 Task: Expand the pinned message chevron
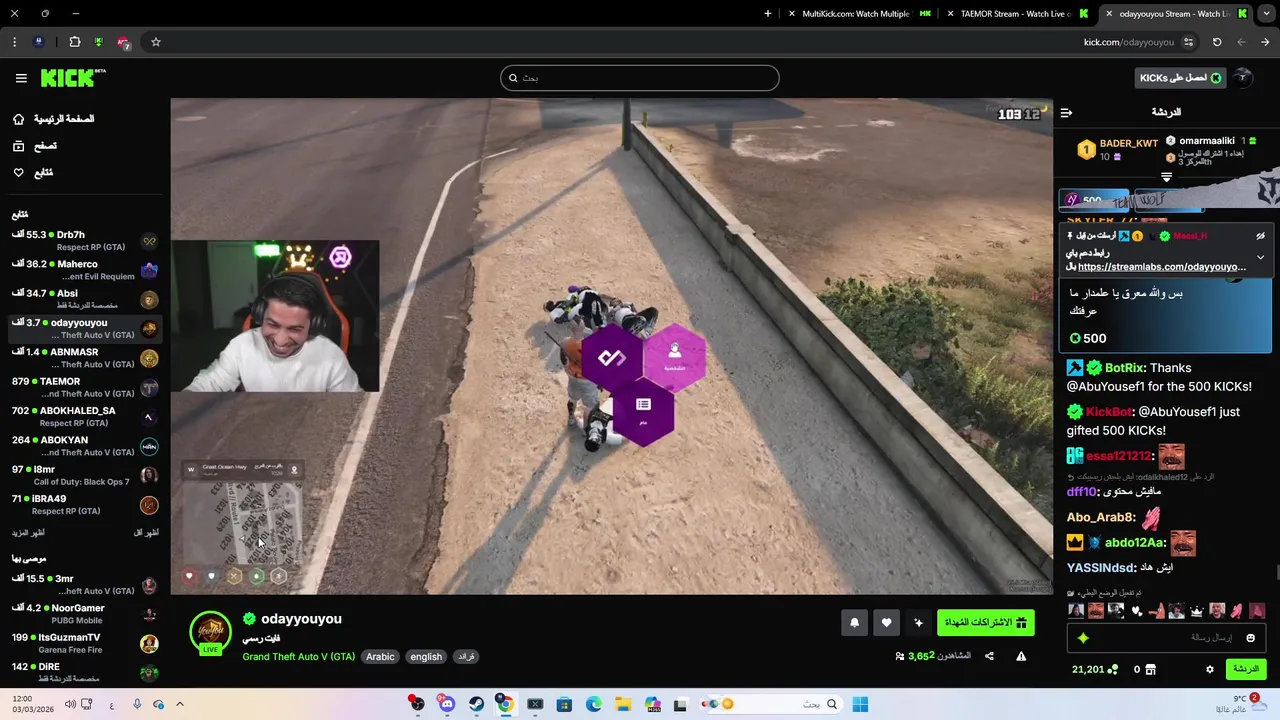[x=1260, y=257]
